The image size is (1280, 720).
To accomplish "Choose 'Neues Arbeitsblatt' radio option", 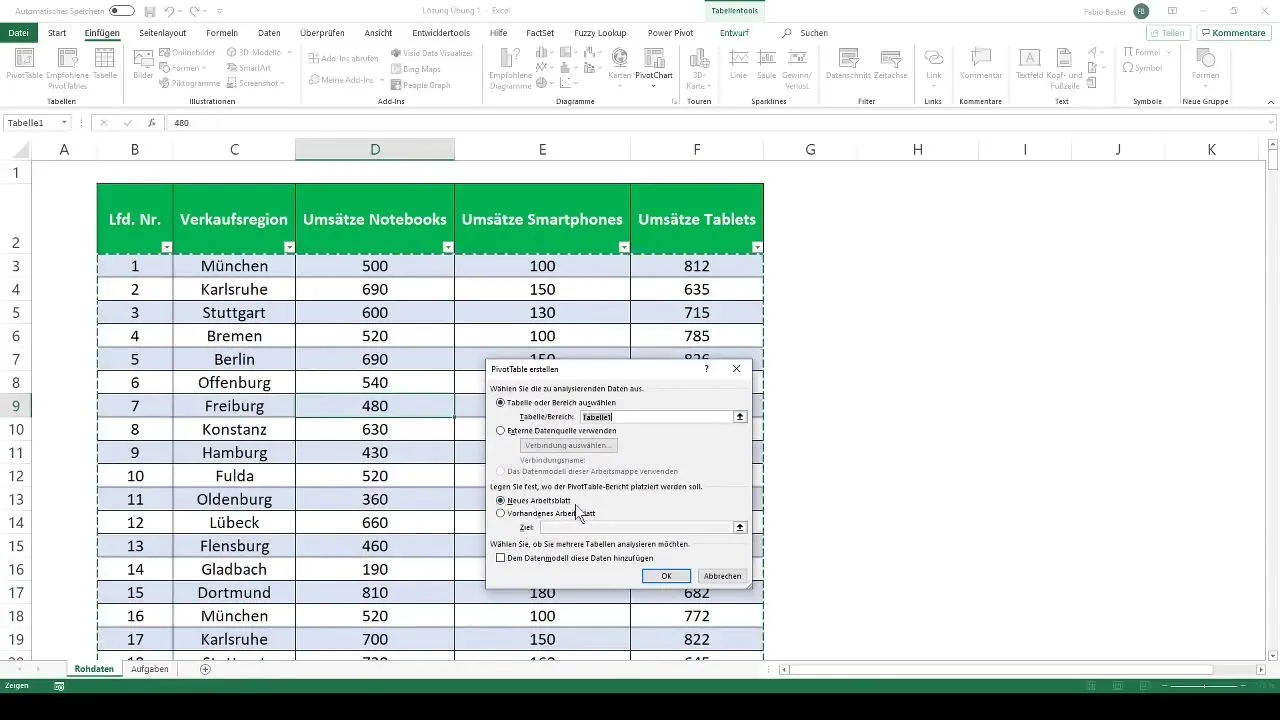I will (501, 499).
